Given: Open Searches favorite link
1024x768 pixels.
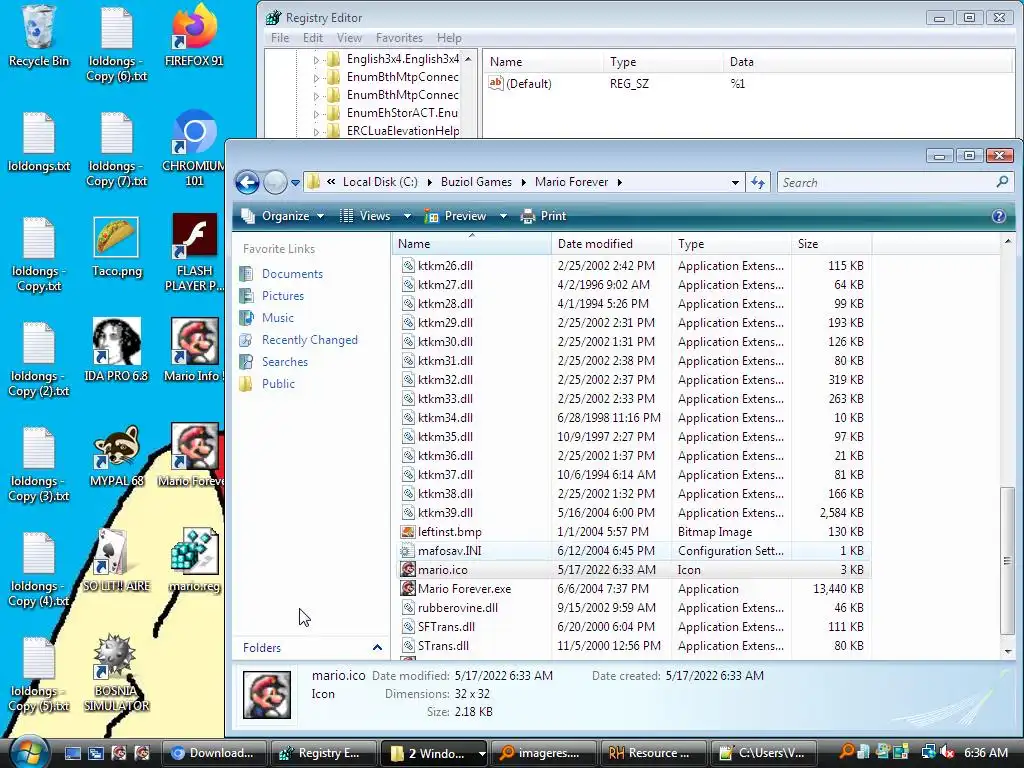Looking at the screenshot, I should (285, 362).
